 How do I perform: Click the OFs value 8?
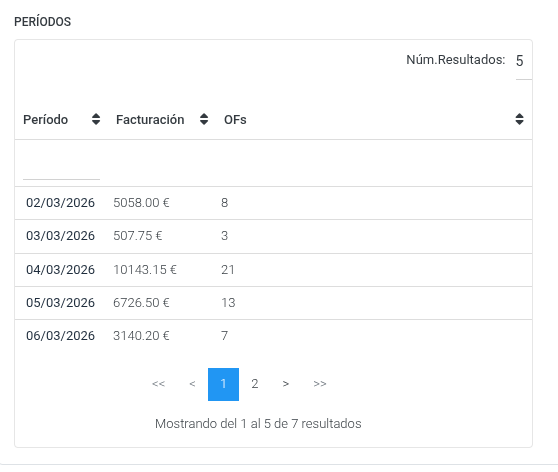[225, 203]
